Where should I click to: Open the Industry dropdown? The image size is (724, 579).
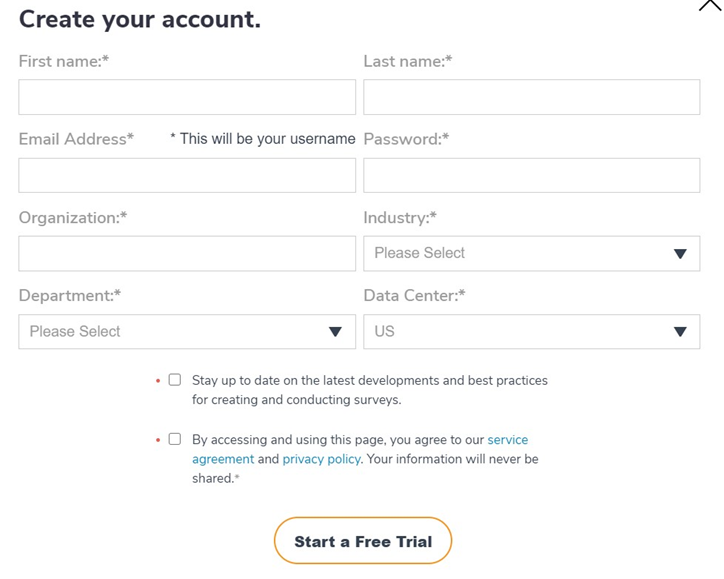(x=531, y=254)
